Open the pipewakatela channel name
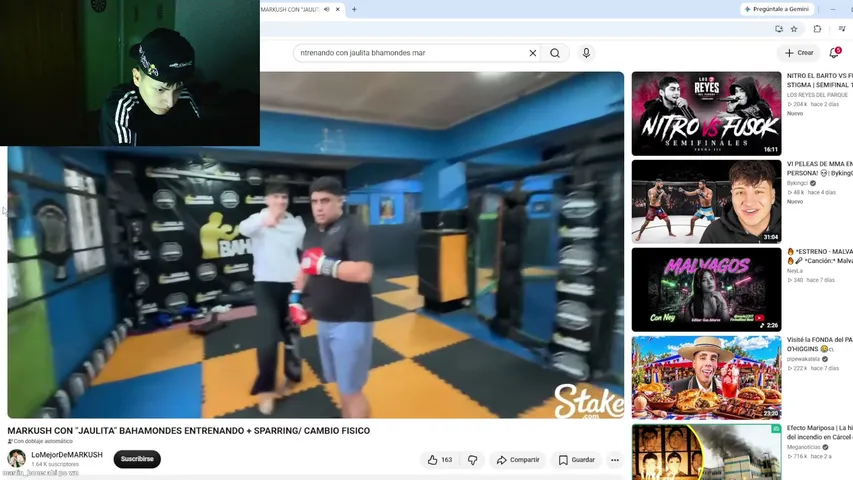 (803, 359)
